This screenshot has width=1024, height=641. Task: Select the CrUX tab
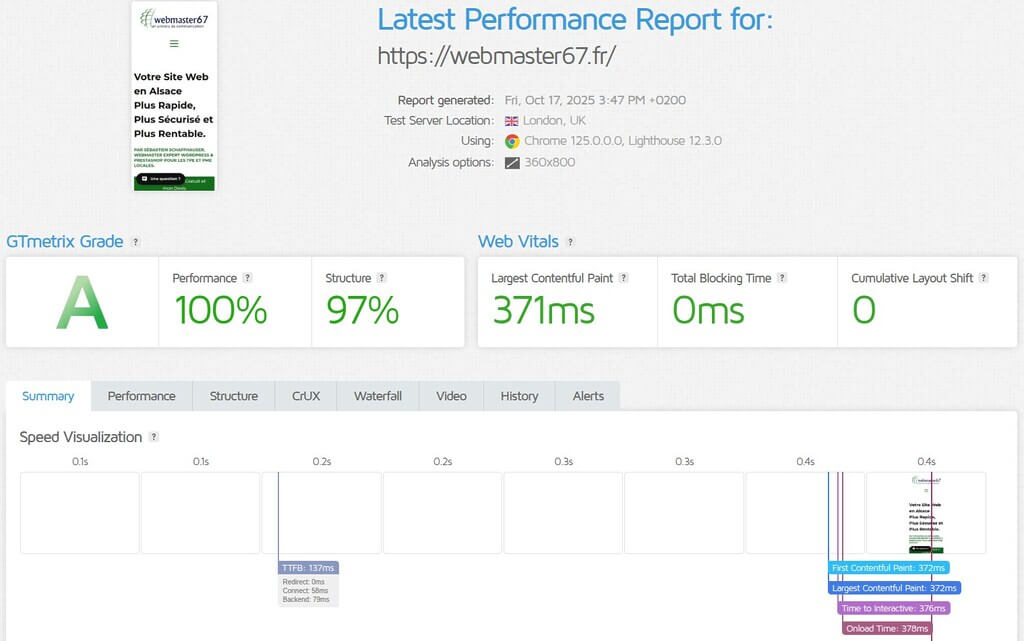tap(306, 396)
